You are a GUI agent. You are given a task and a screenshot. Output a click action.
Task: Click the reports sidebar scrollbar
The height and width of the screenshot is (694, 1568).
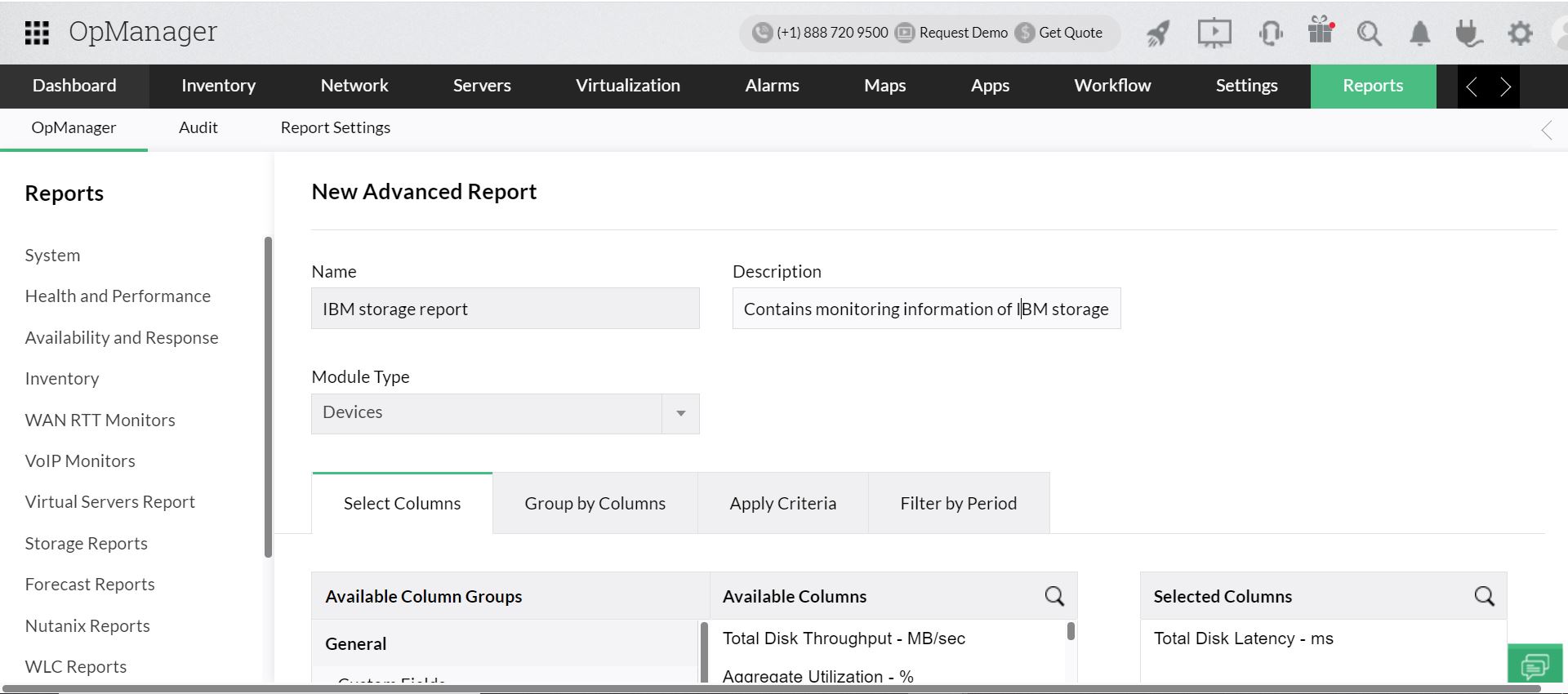pos(268,397)
